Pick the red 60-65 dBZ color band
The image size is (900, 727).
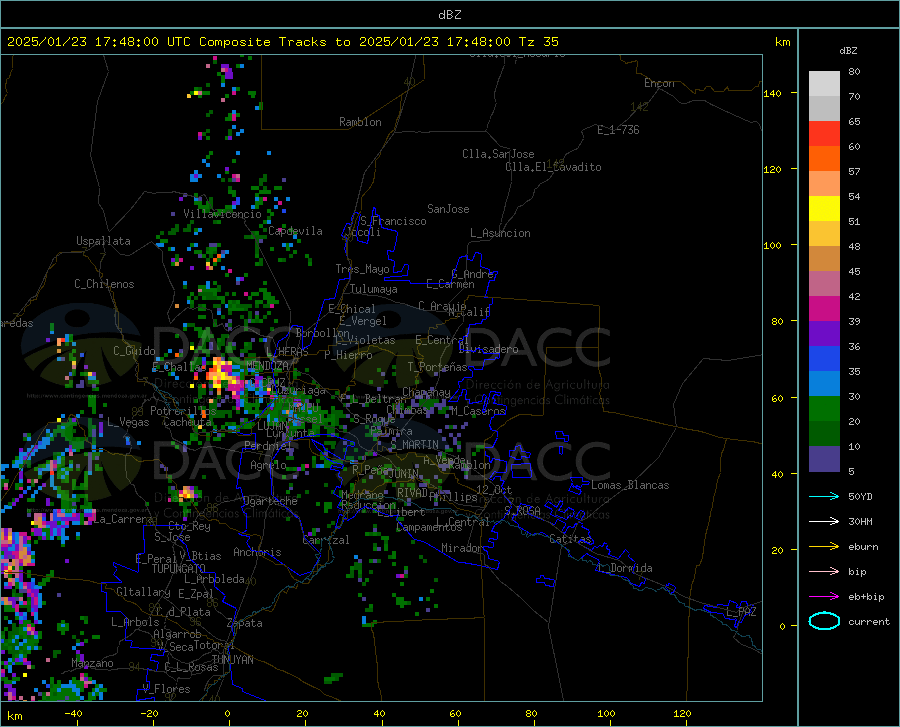pyautogui.click(x=824, y=134)
